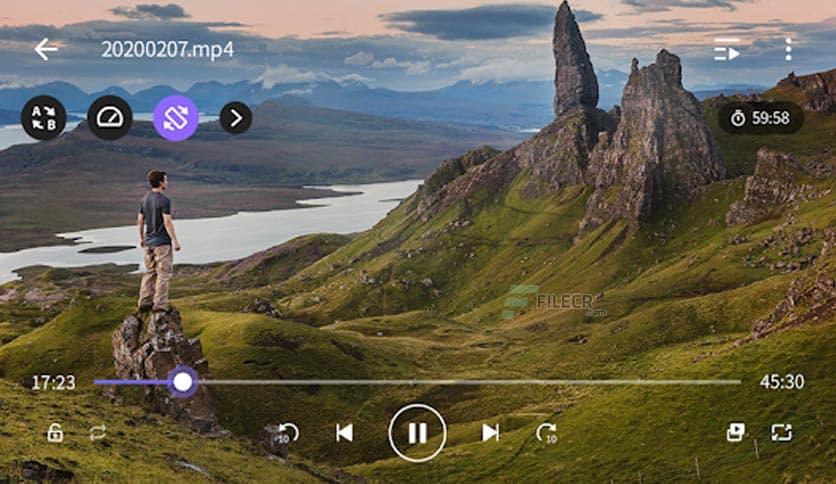Screen dimensions: 836x484
Task: Open the three-dot more options menu
Action: (788, 50)
